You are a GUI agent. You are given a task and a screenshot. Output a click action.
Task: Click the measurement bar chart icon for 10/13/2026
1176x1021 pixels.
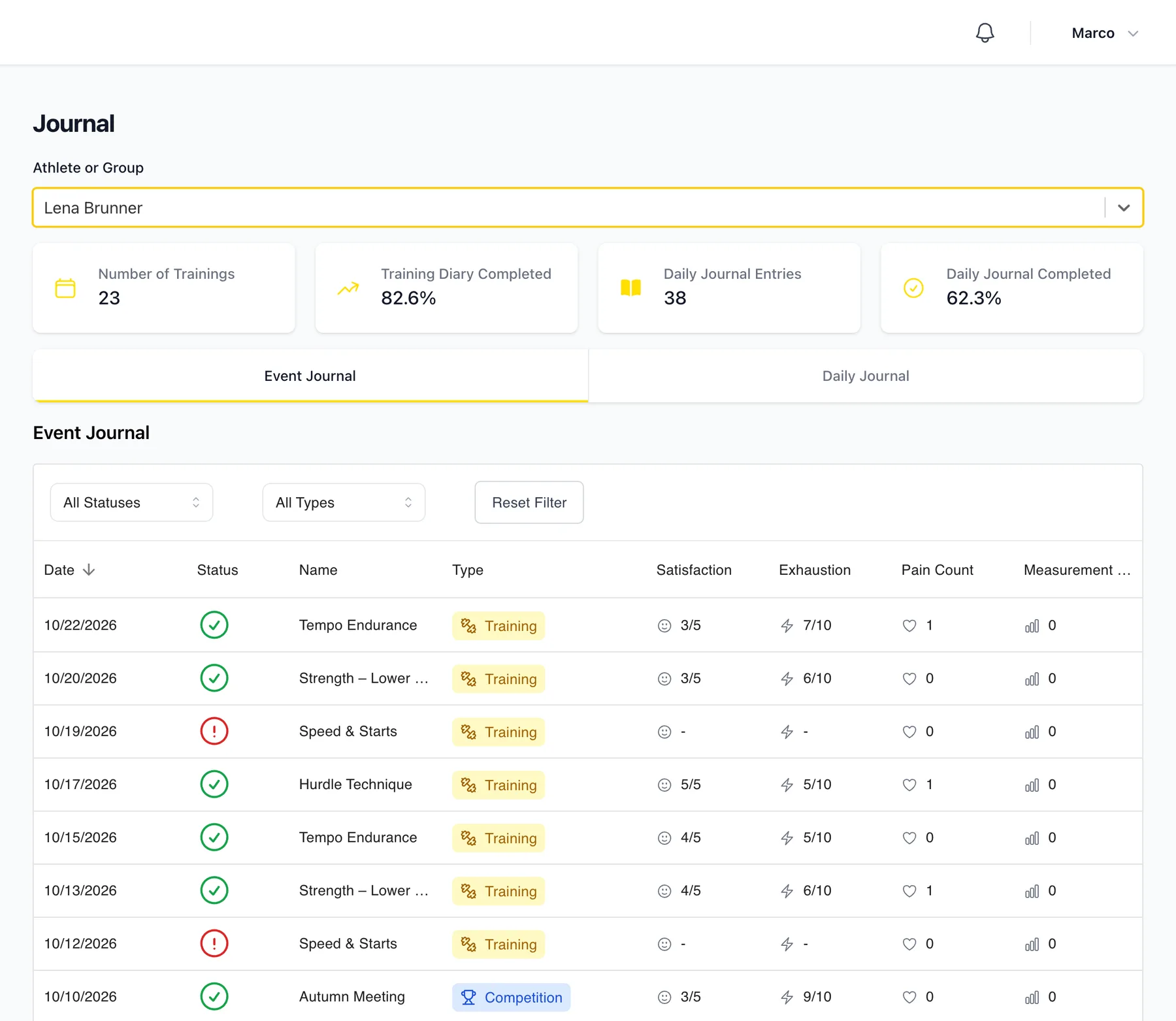pos(1032,891)
